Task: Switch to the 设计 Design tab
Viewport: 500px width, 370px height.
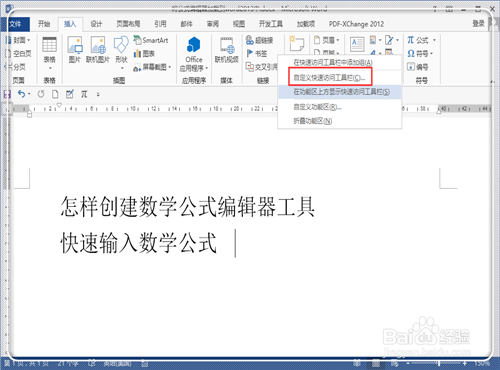Action: point(96,24)
